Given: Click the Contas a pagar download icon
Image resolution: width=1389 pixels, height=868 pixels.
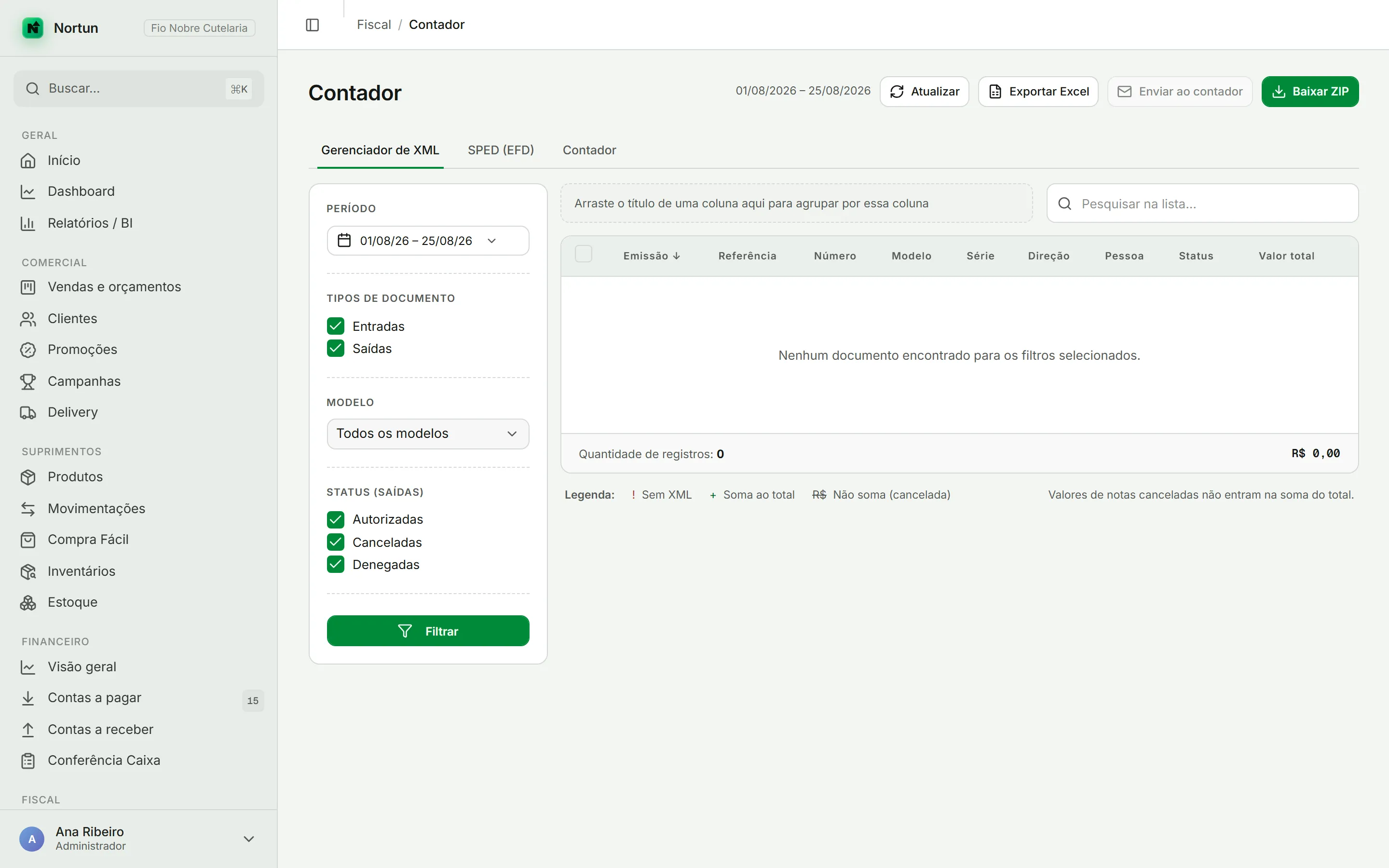Looking at the screenshot, I should coord(28,698).
